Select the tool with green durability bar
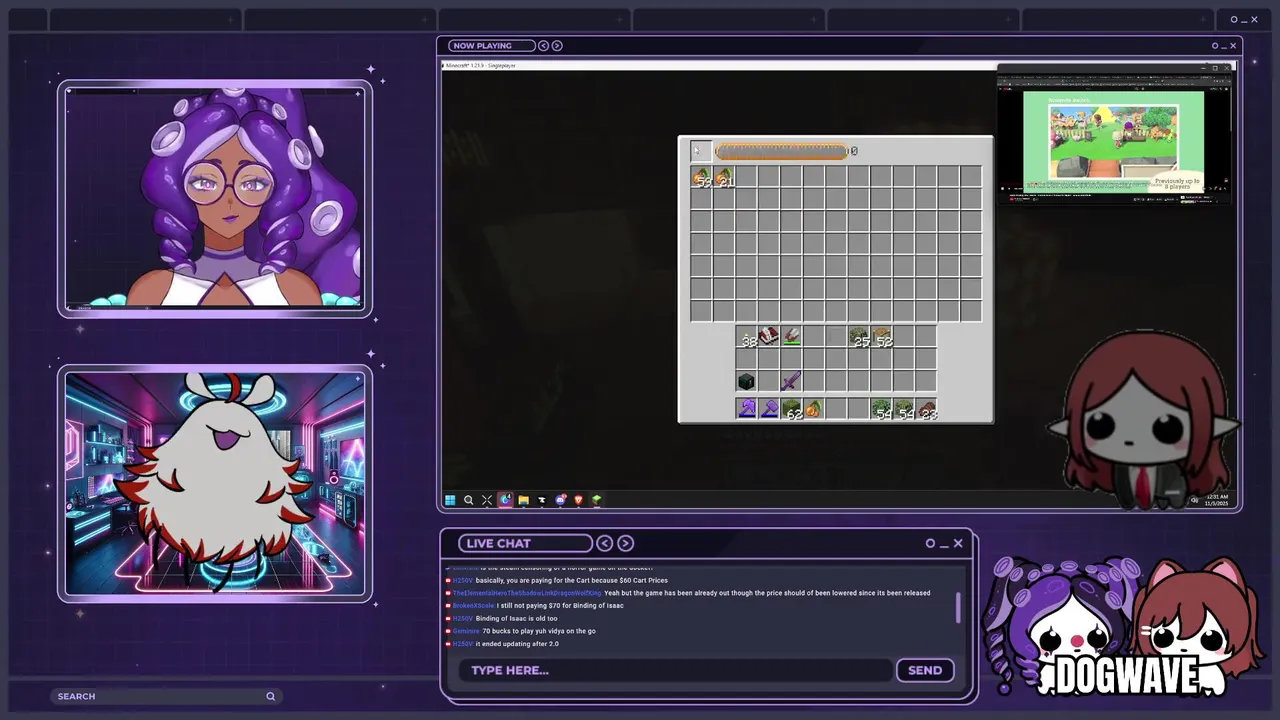1280x720 pixels. pyautogui.click(x=791, y=338)
